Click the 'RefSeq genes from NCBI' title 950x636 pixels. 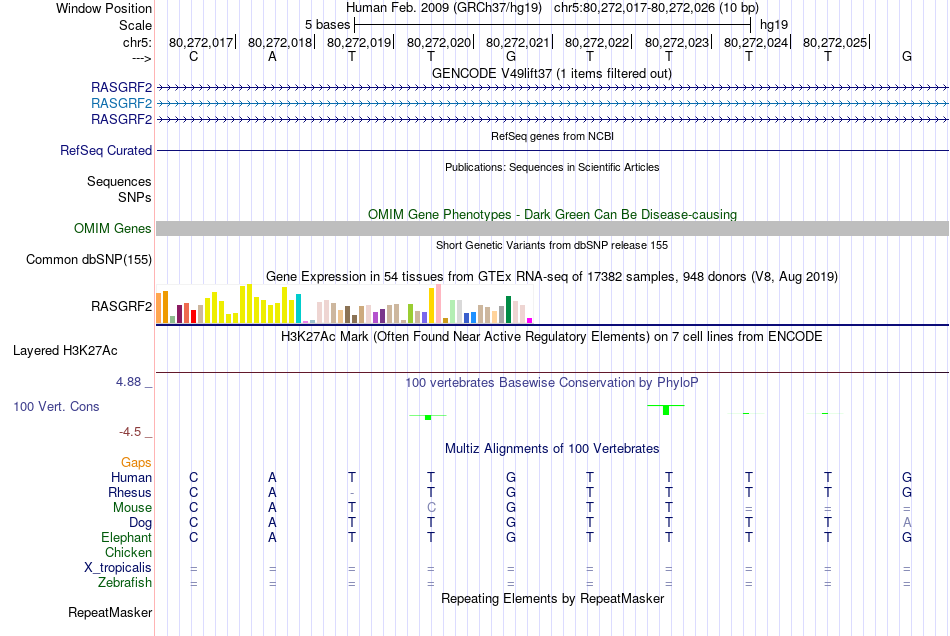552,136
